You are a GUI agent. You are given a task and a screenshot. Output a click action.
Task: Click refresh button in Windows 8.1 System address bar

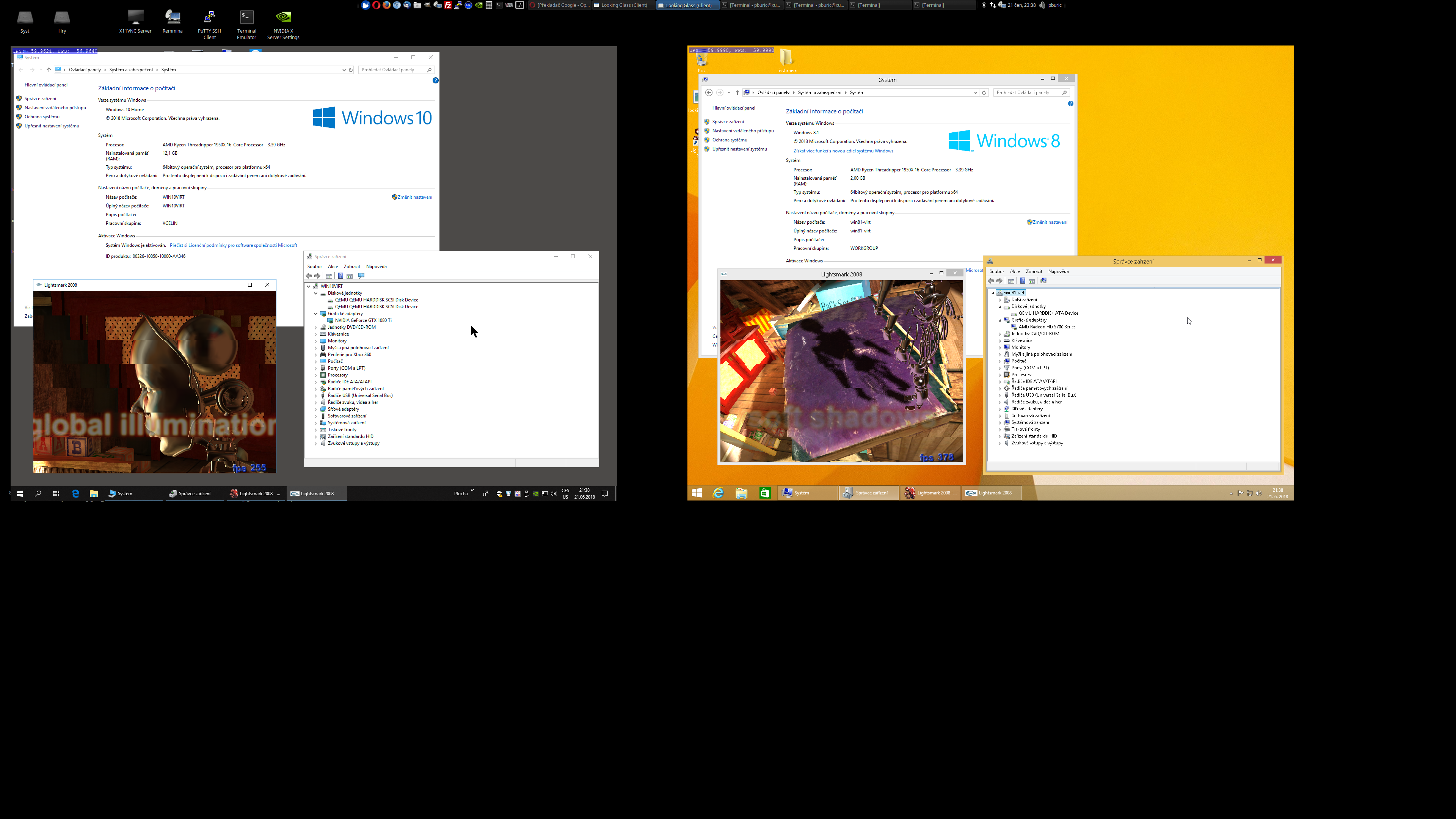pyautogui.click(x=984, y=93)
